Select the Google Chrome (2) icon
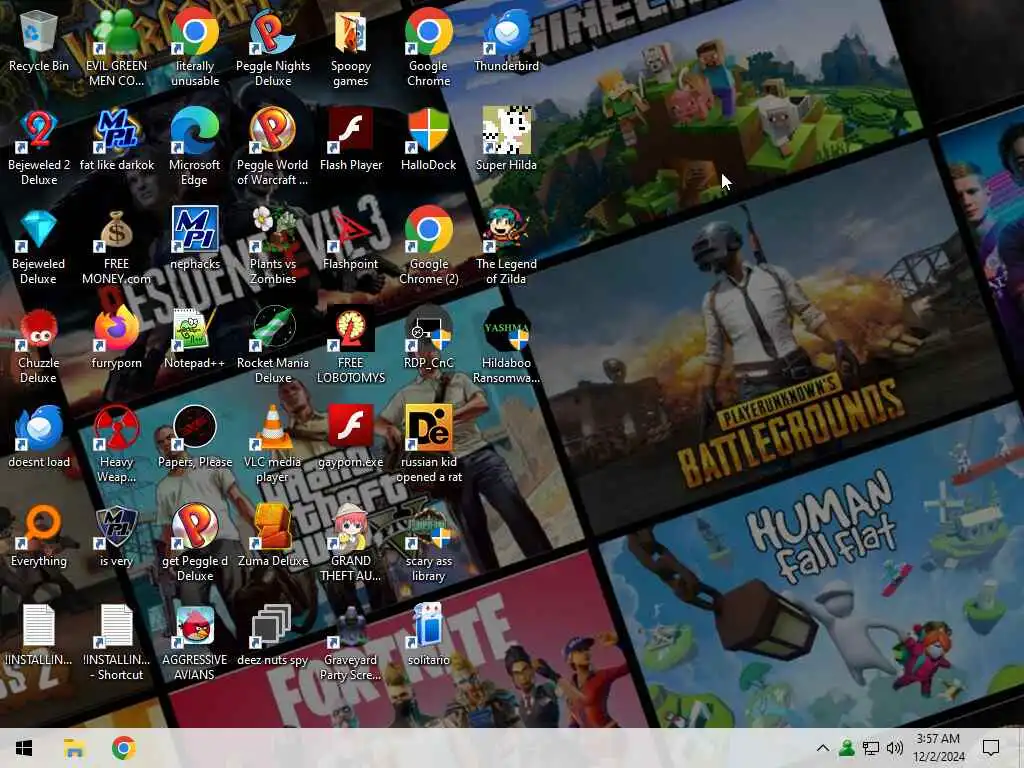Screen dimensions: 1024x768 point(428,231)
